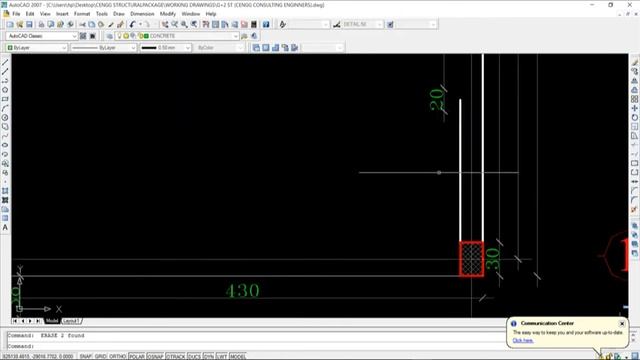Select the Erase tool in Modify toolbar

coord(635,62)
